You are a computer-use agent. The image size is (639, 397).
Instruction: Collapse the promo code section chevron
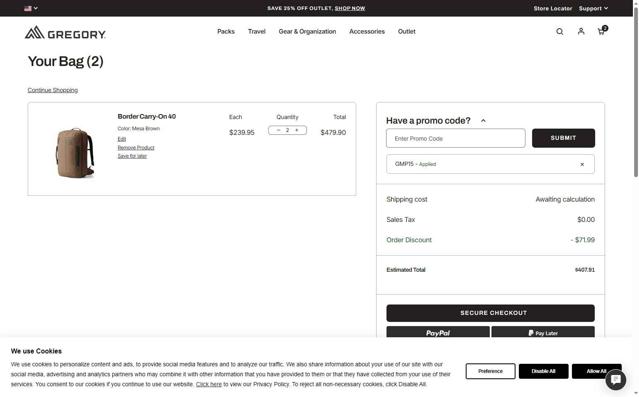pyautogui.click(x=483, y=121)
